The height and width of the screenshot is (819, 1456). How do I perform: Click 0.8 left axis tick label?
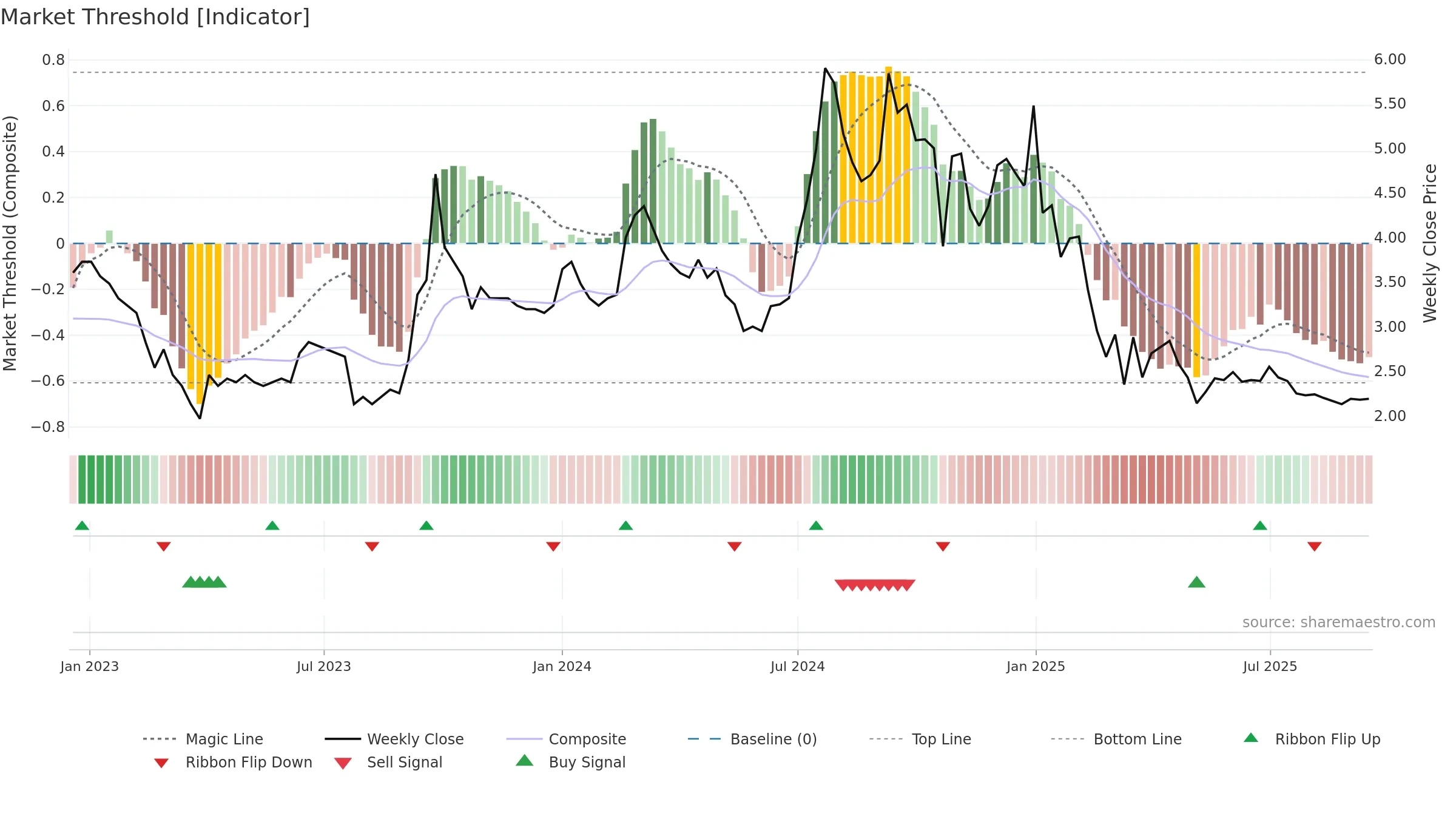click(53, 60)
